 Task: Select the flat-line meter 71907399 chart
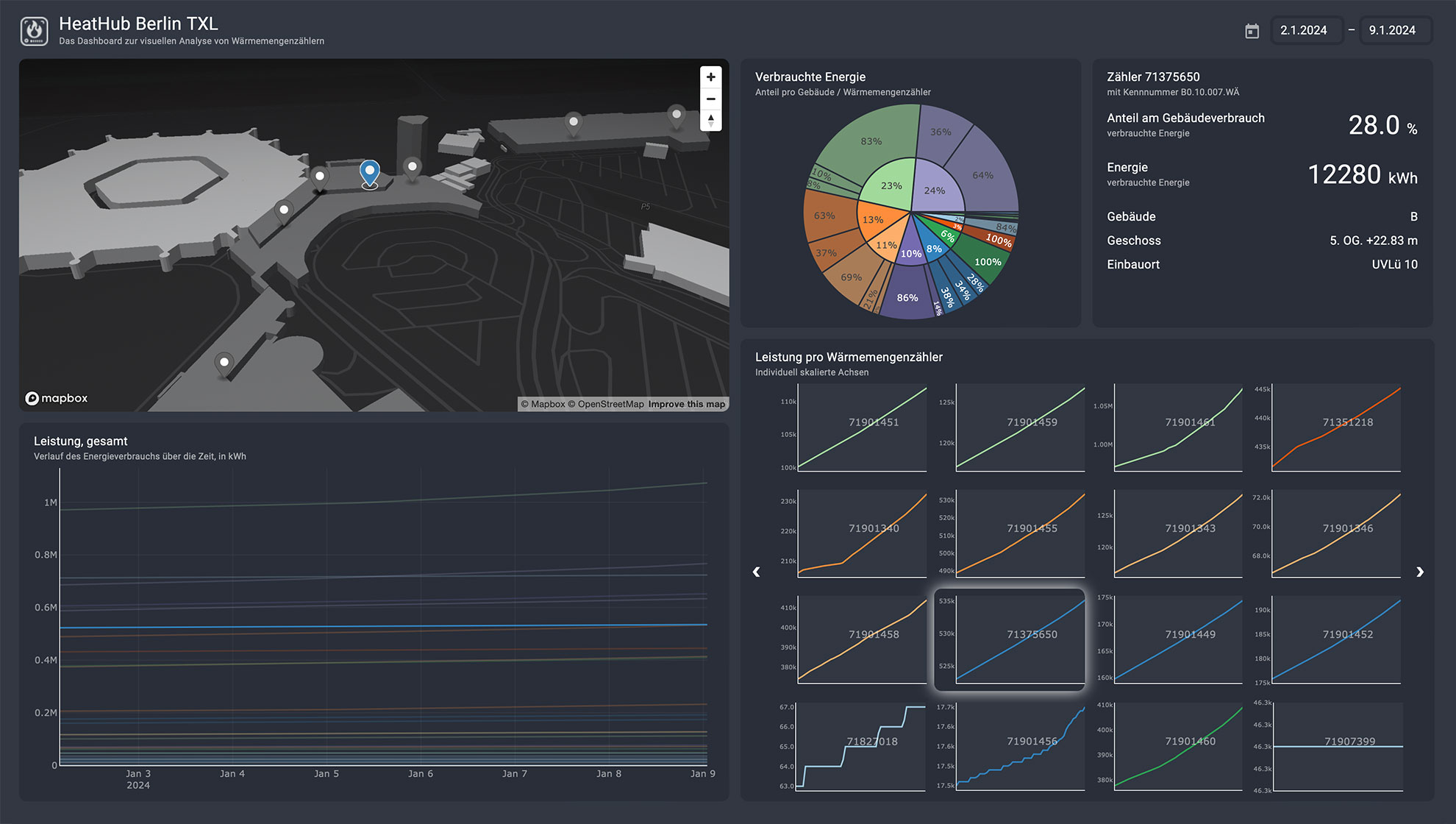tap(1338, 747)
